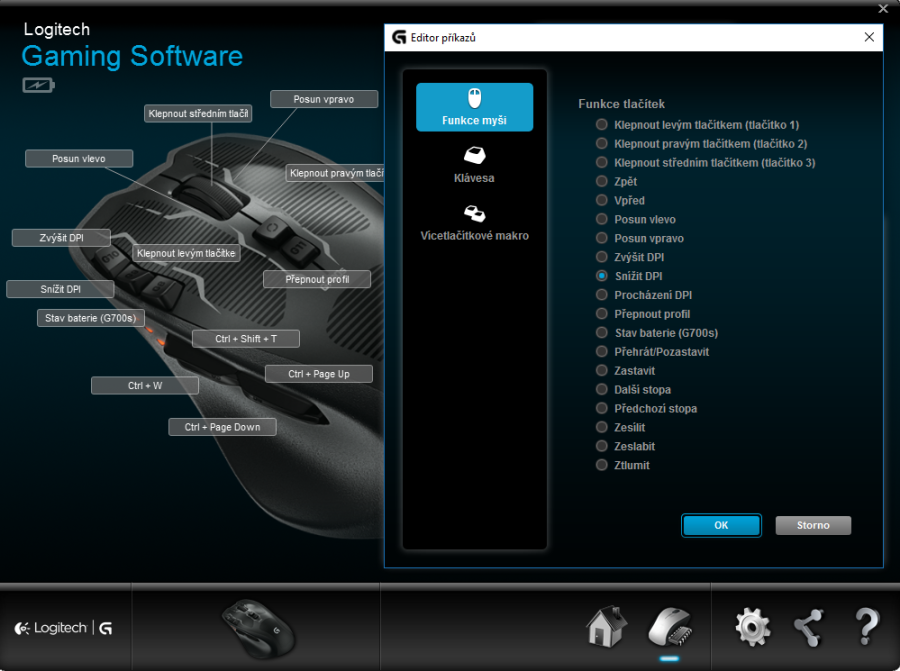
Task: Switch to the Klávesa tab
Action: (x=475, y=165)
